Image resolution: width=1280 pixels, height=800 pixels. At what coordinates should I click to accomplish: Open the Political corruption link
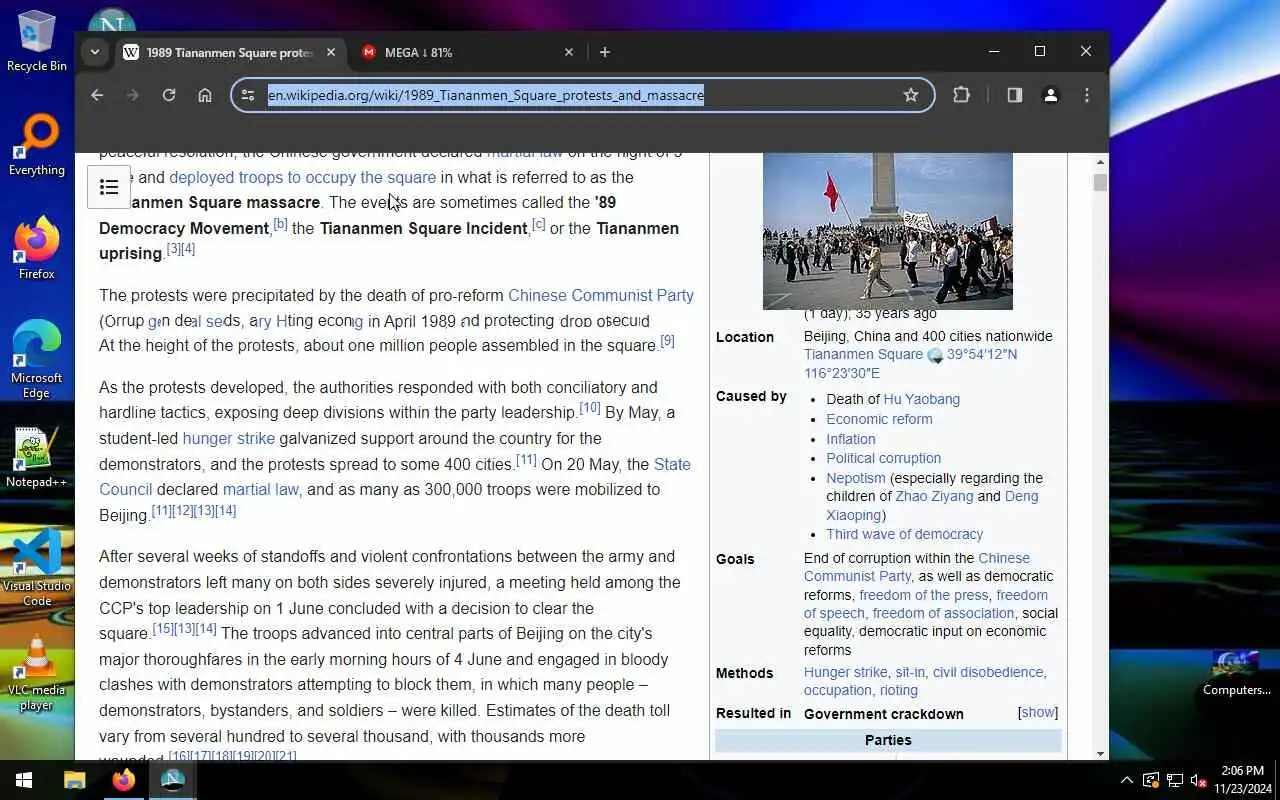[x=883, y=458]
